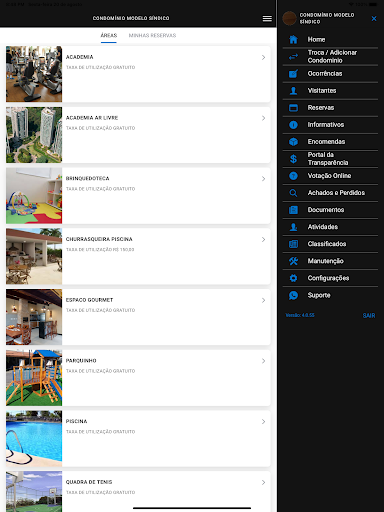
Task: Click the Troca / Adicionar Condomínio arrows icon
Action: point(293,57)
